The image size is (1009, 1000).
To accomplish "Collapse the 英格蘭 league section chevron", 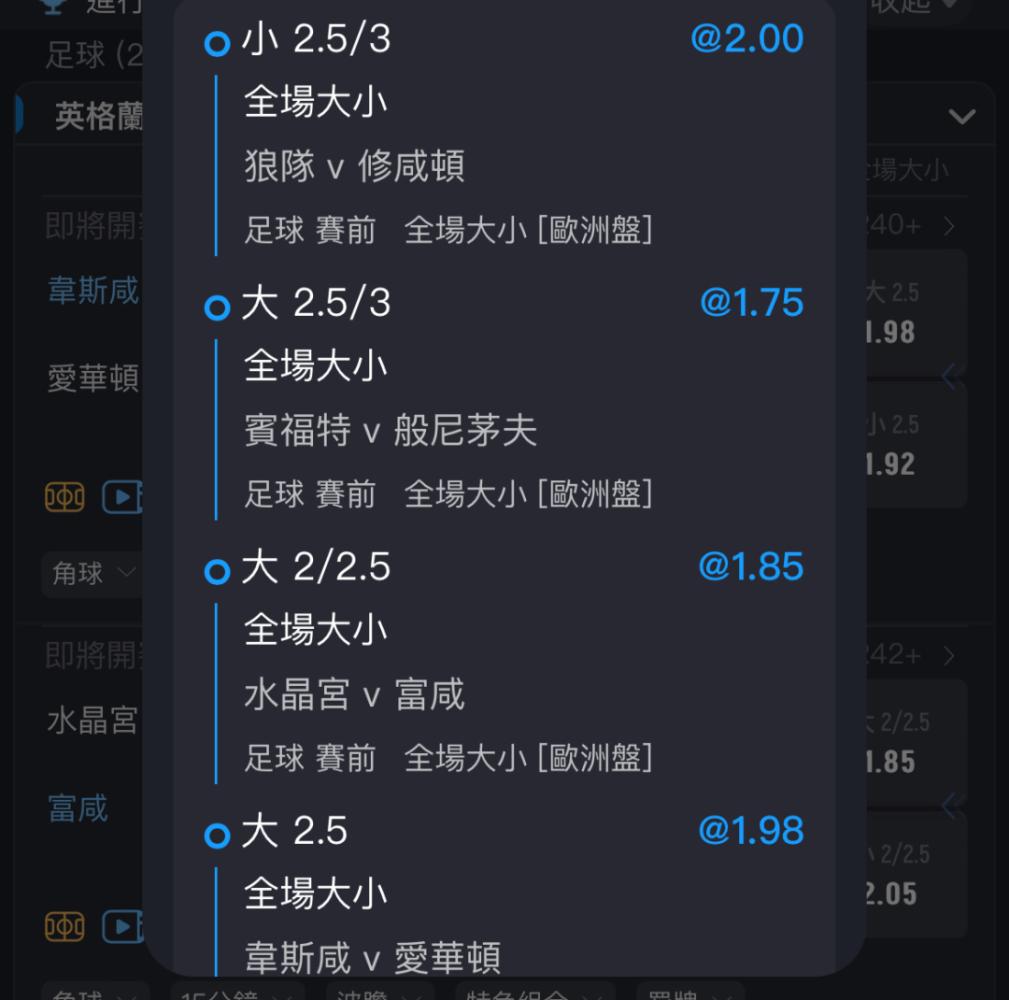I will coord(961,116).
